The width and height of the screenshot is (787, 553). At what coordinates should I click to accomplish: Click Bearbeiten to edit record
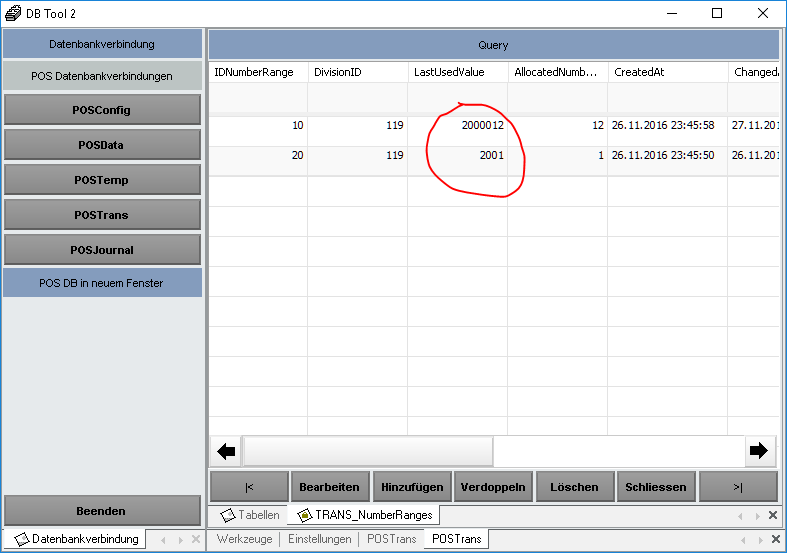point(330,487)
